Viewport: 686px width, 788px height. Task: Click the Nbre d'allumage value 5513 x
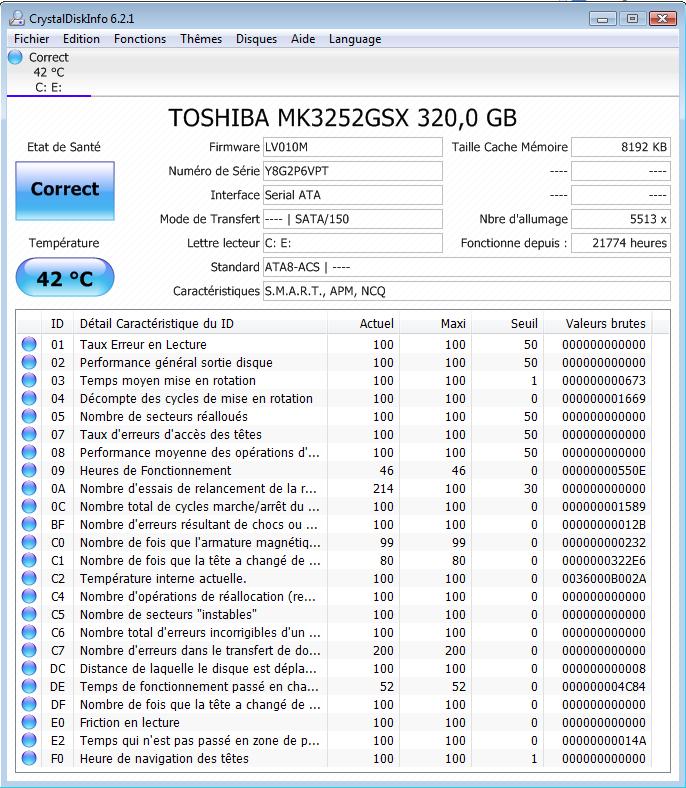pyautogui.click(x=621, y=219)
